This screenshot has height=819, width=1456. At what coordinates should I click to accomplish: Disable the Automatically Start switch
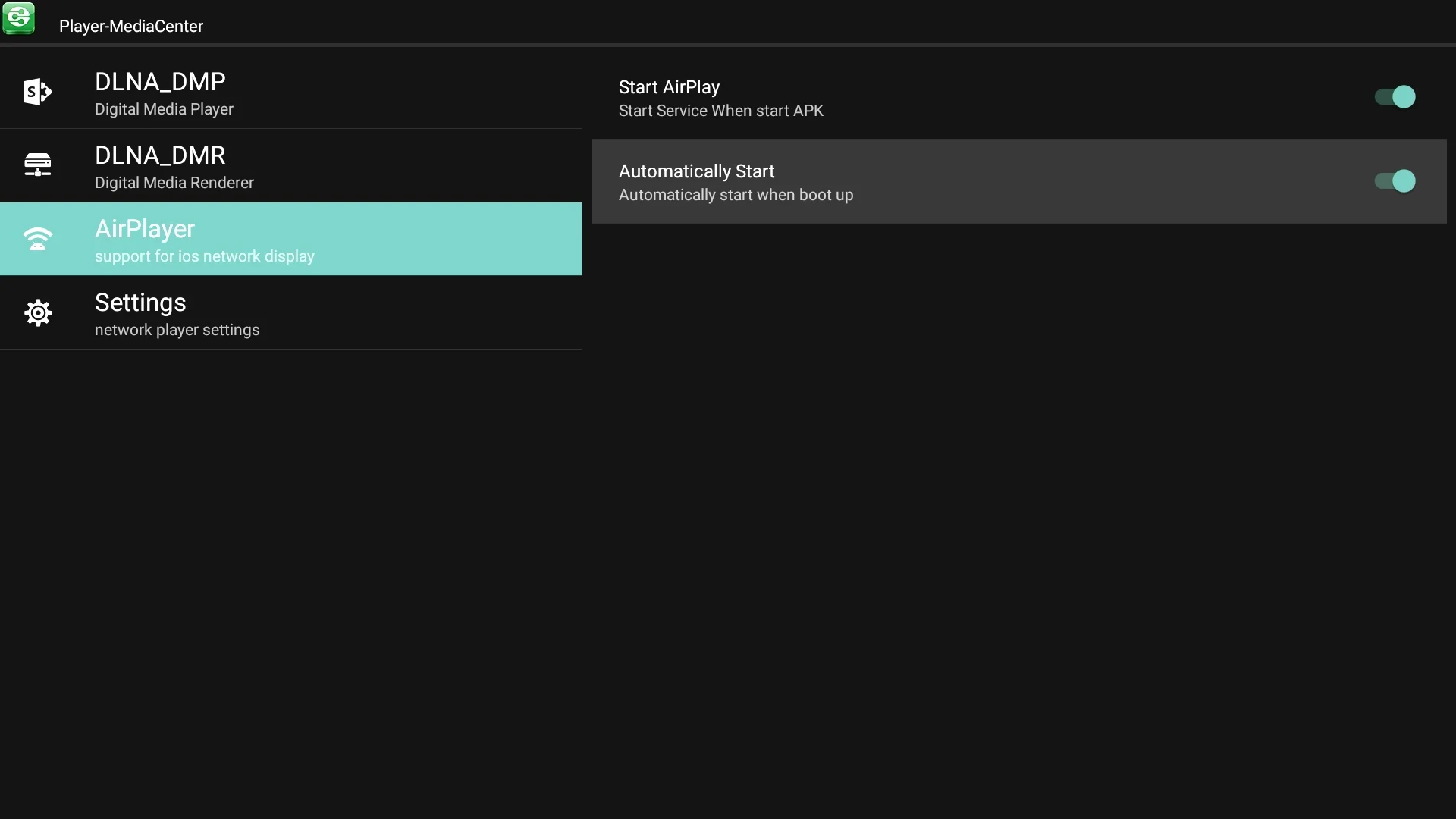[x=1395, y=181]
